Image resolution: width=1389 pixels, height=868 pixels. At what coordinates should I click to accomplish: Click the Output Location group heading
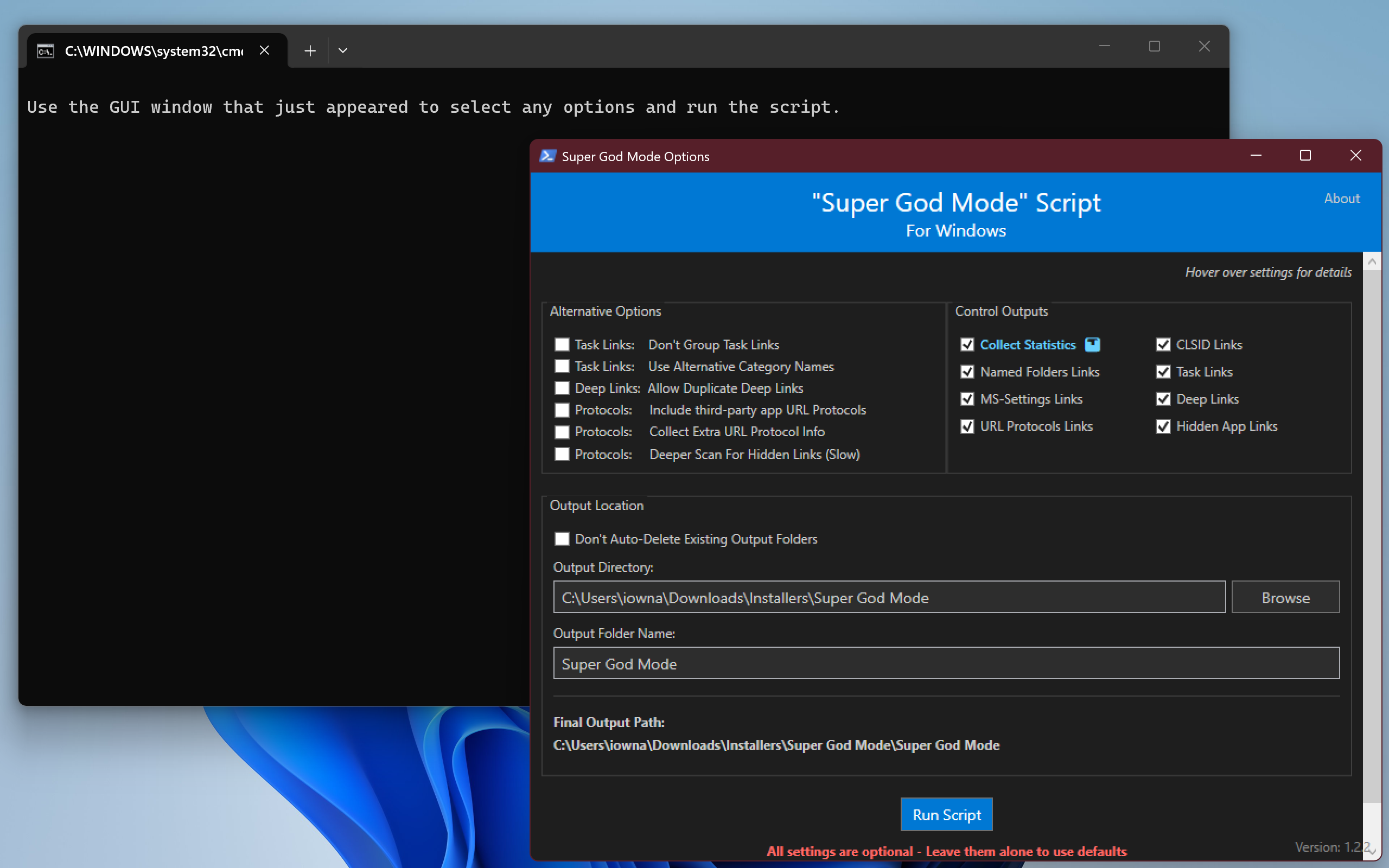596,505
